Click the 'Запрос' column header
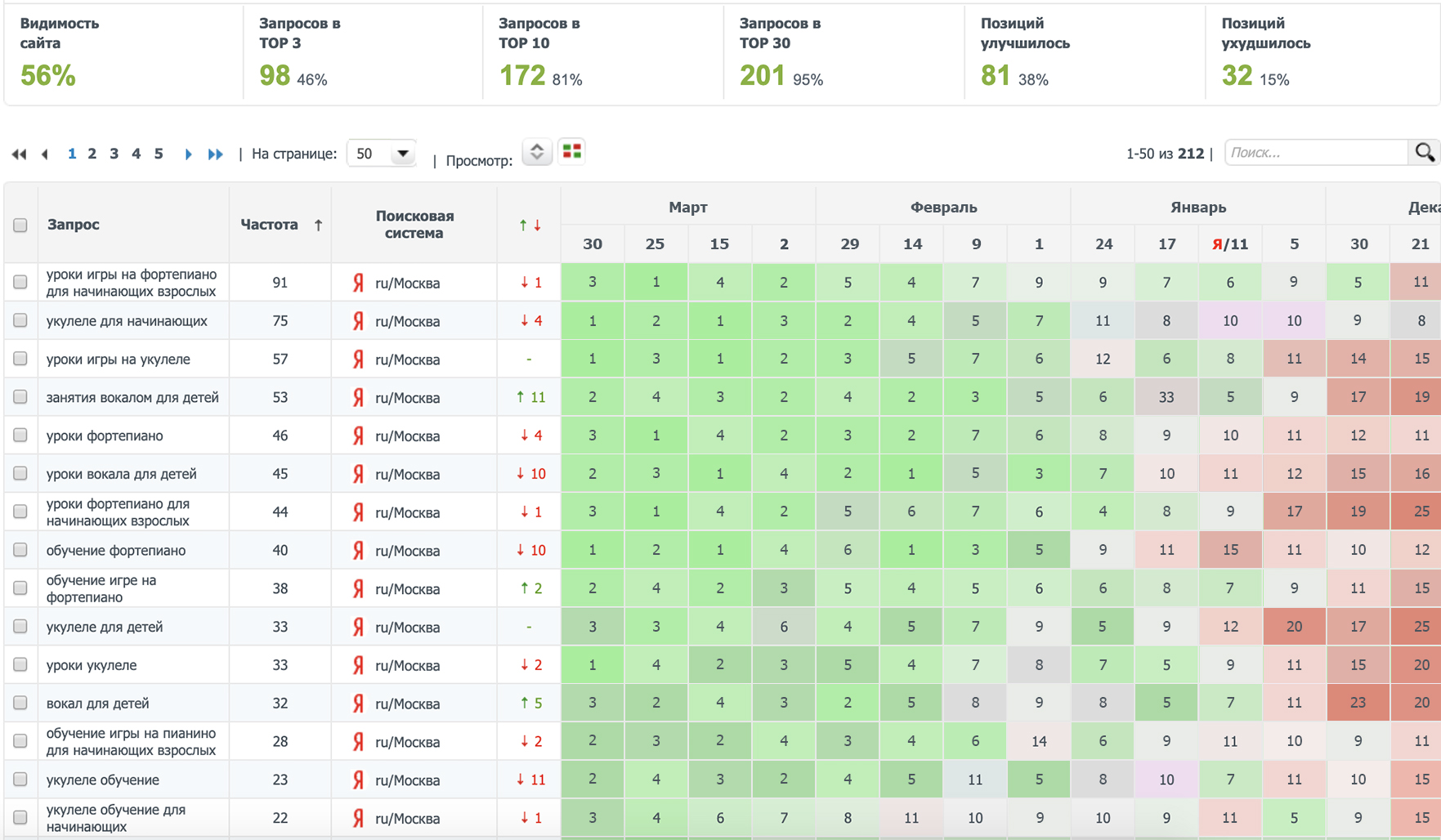 74,225
